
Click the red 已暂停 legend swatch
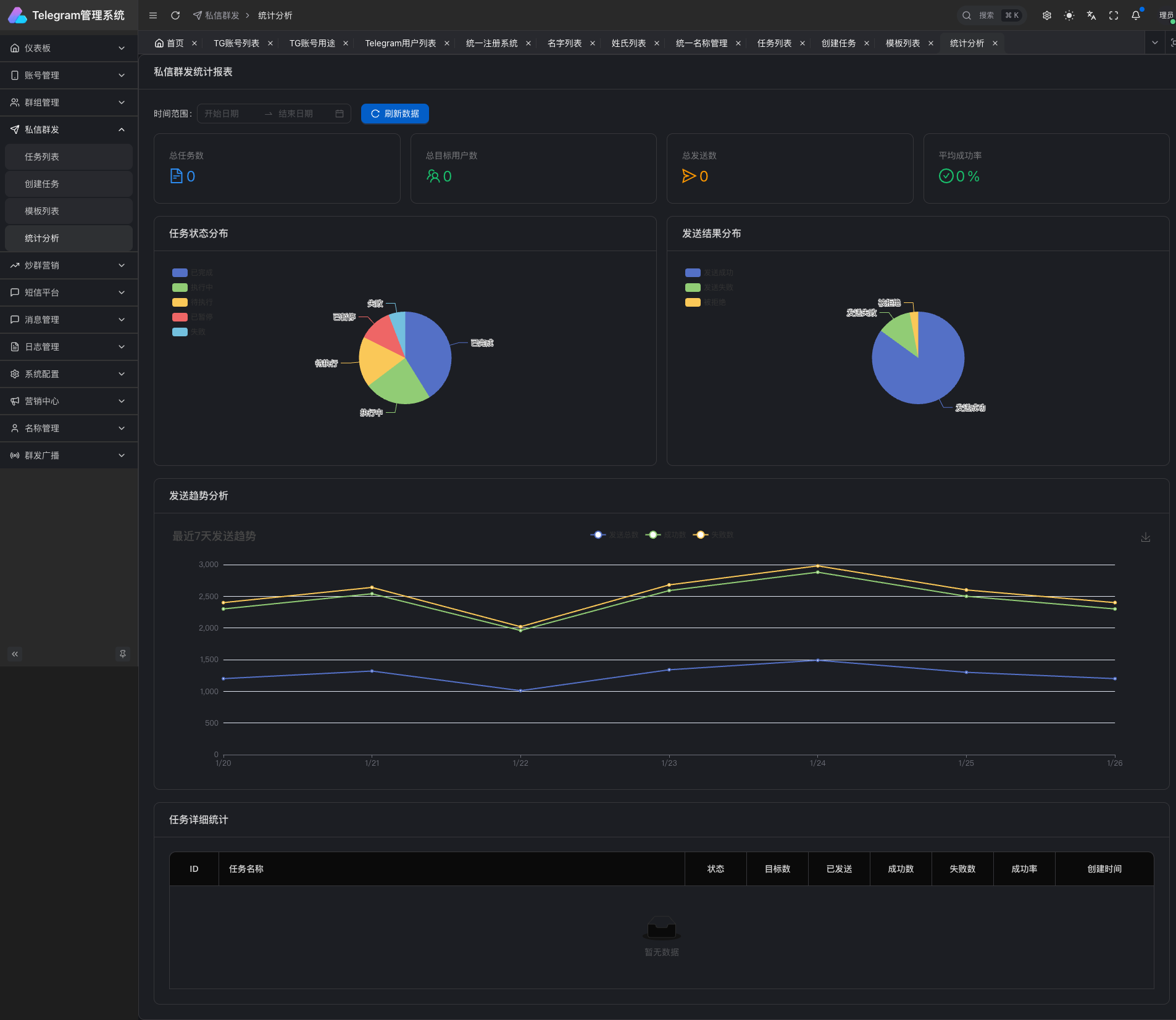(x=180, y=317)
